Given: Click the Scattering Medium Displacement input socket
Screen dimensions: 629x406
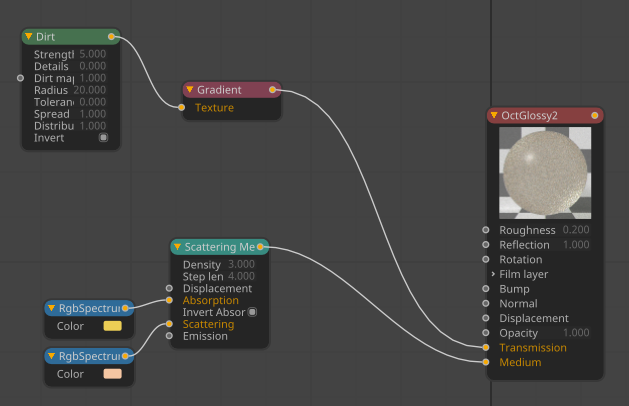Looking at the screenshot, I should pyautogui.click(x=169, y=288).
